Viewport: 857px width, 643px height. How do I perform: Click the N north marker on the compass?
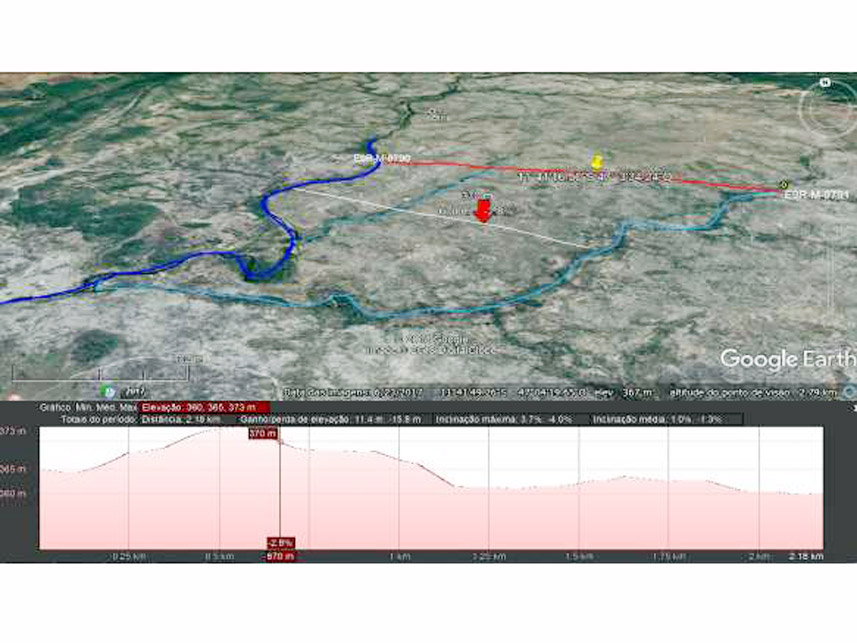pyautogui.click(x=826, y=83)
